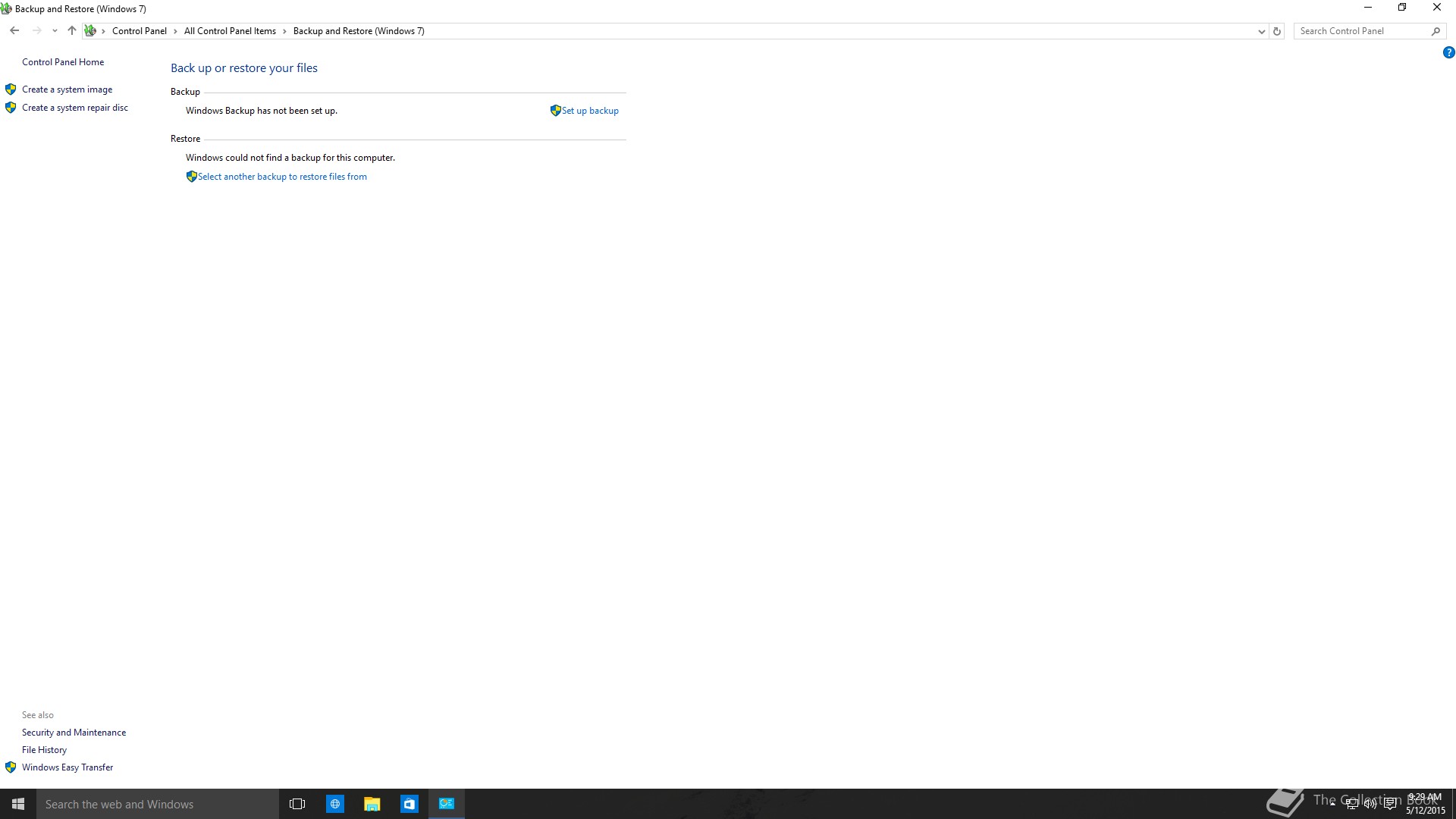The width and height of the screenshot is (1456, 819).
Task: Click the Control Panel taskbar icon
Action: (x=447, y=804)
